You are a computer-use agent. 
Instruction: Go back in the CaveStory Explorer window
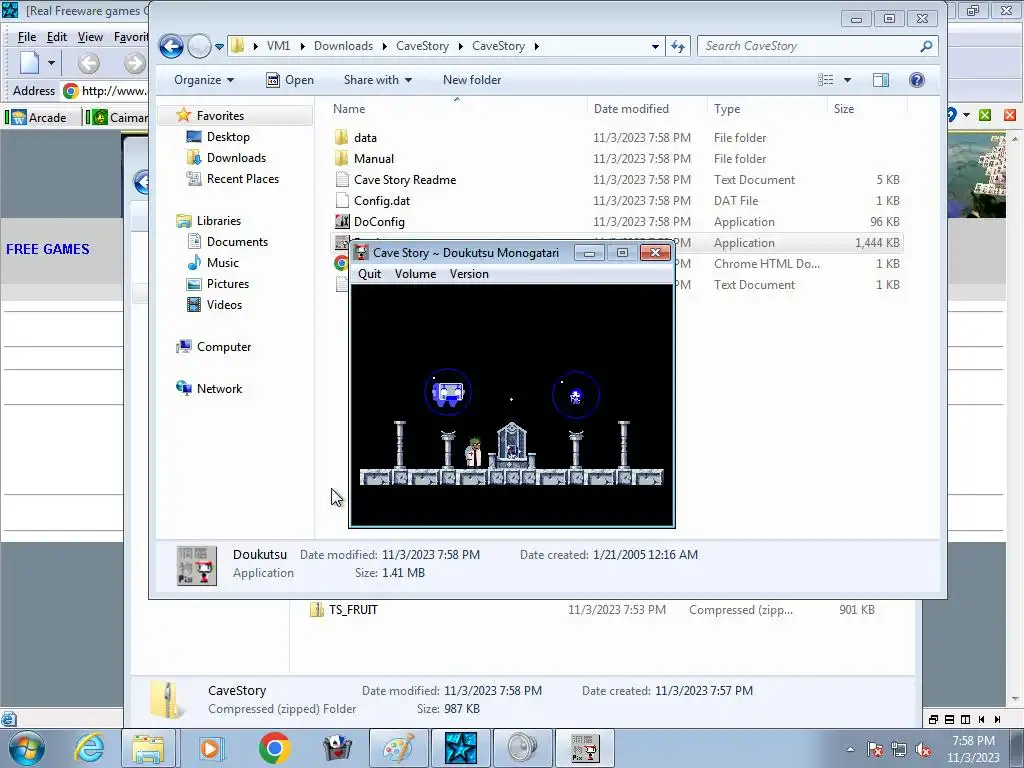[171, 46]
